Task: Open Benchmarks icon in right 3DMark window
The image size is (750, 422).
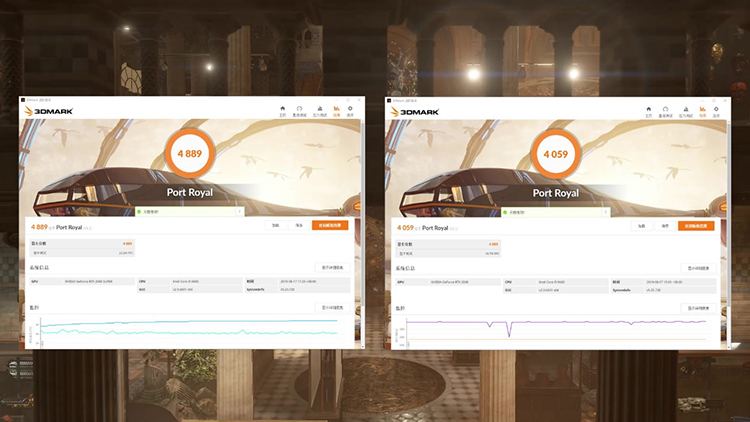Action: (x=665, y=112)
